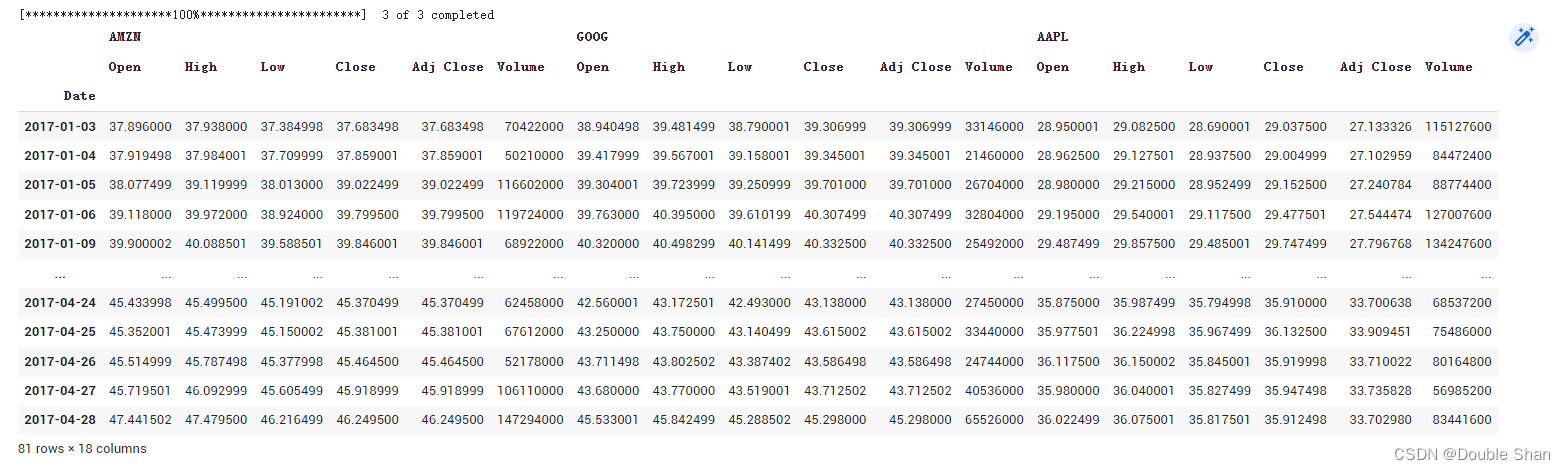The width and height of the screenshot is (1565, 470).
Task: Click the Adj Close header under GOOG
Action: coord(915,67)
